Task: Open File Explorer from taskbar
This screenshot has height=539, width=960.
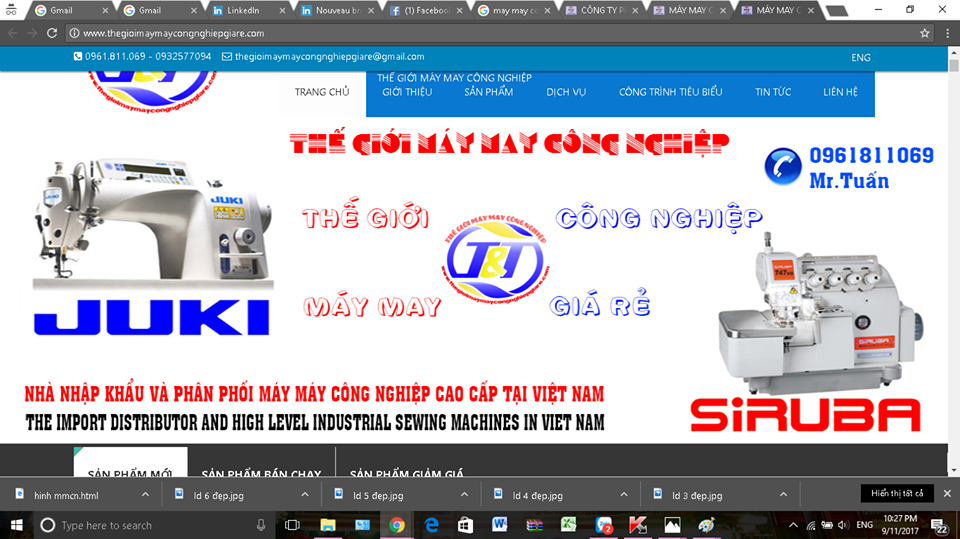Action: [328, 525]
